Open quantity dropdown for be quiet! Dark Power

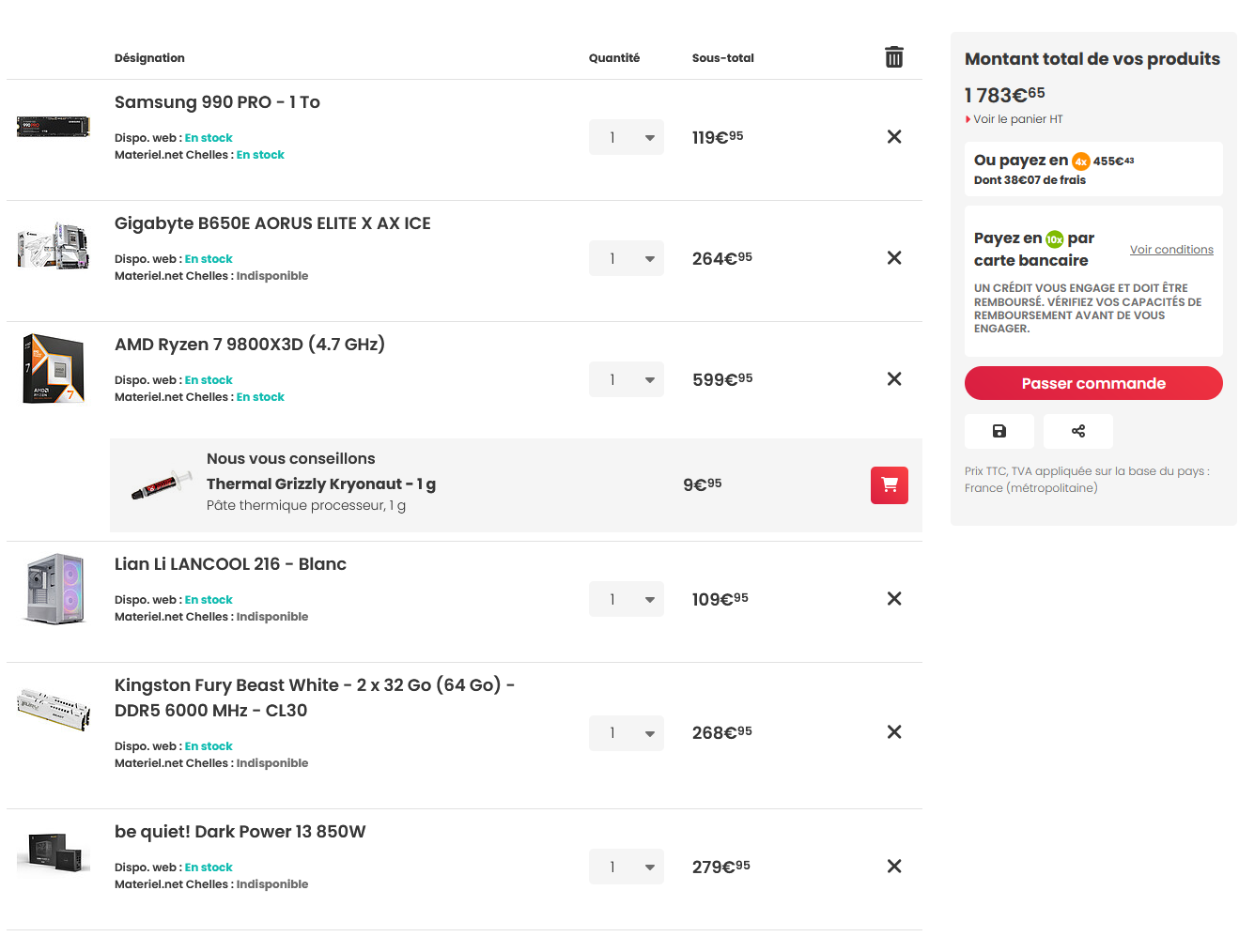point(627,867)
